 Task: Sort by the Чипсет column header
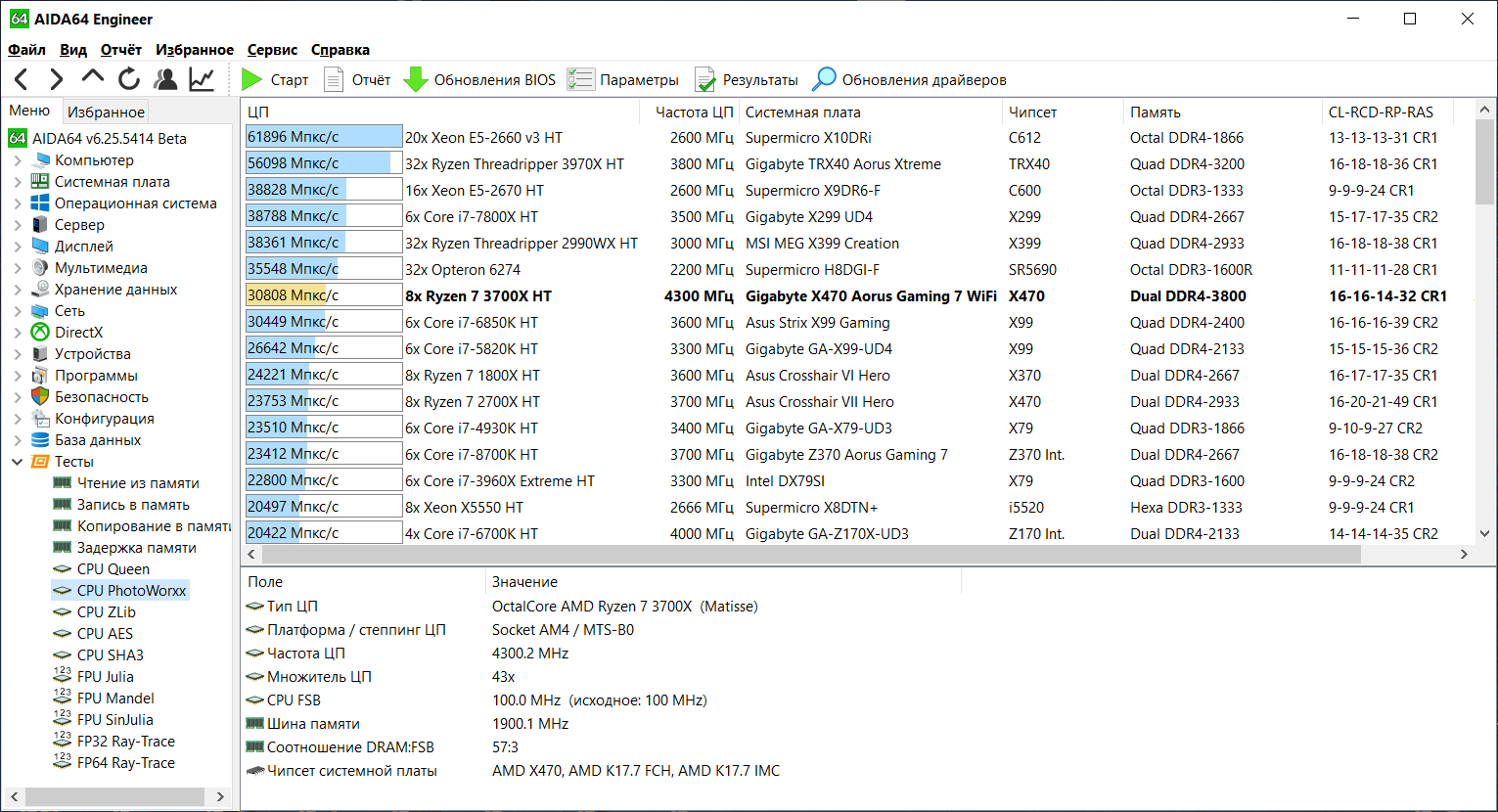1064,112
